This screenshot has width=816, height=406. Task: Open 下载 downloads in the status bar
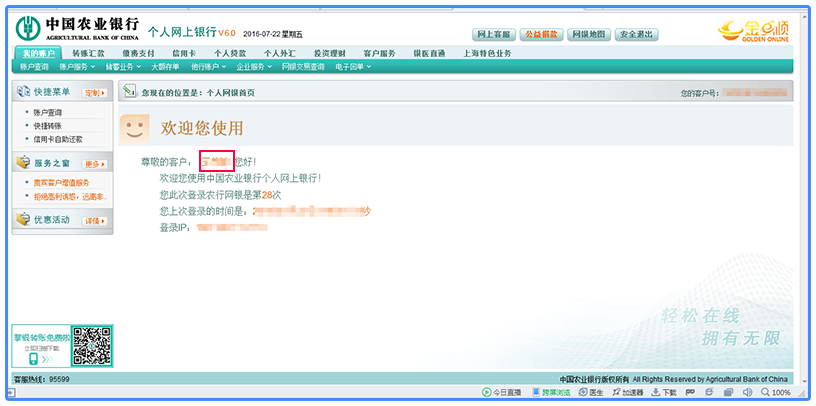(664, 392)
